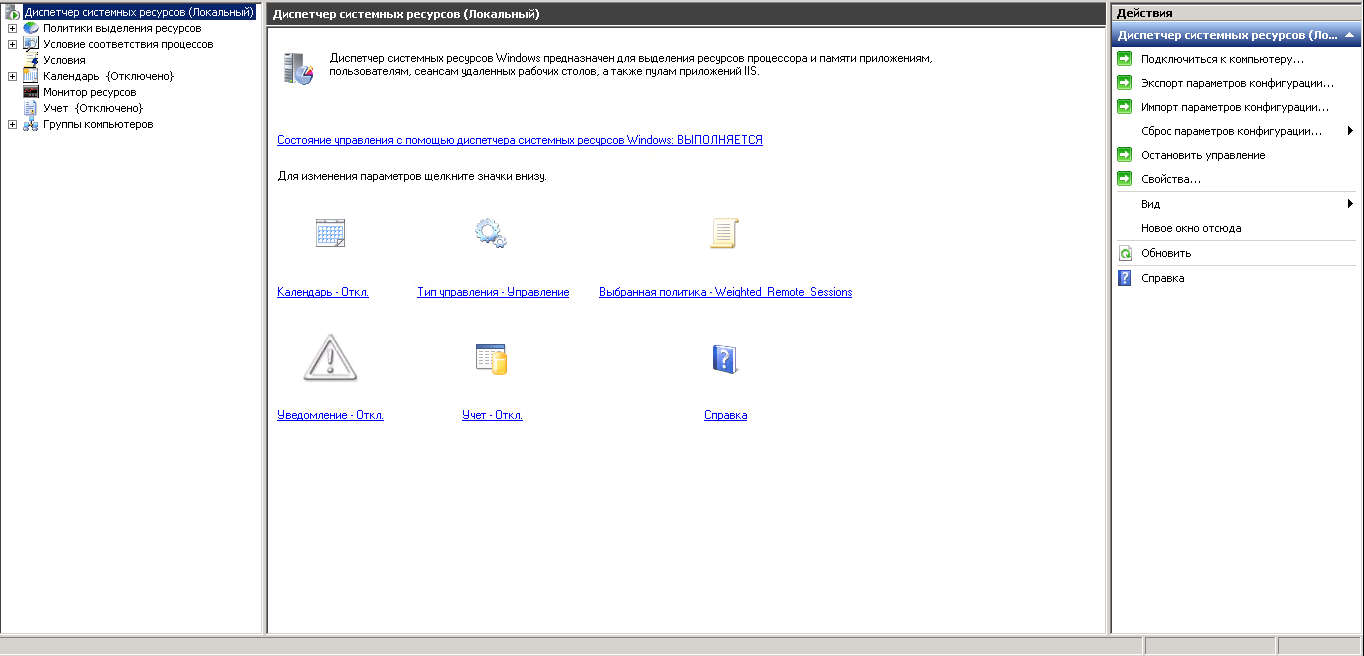
Task: Select Подключиться к компьютеру action
Action: [1222, 59]
